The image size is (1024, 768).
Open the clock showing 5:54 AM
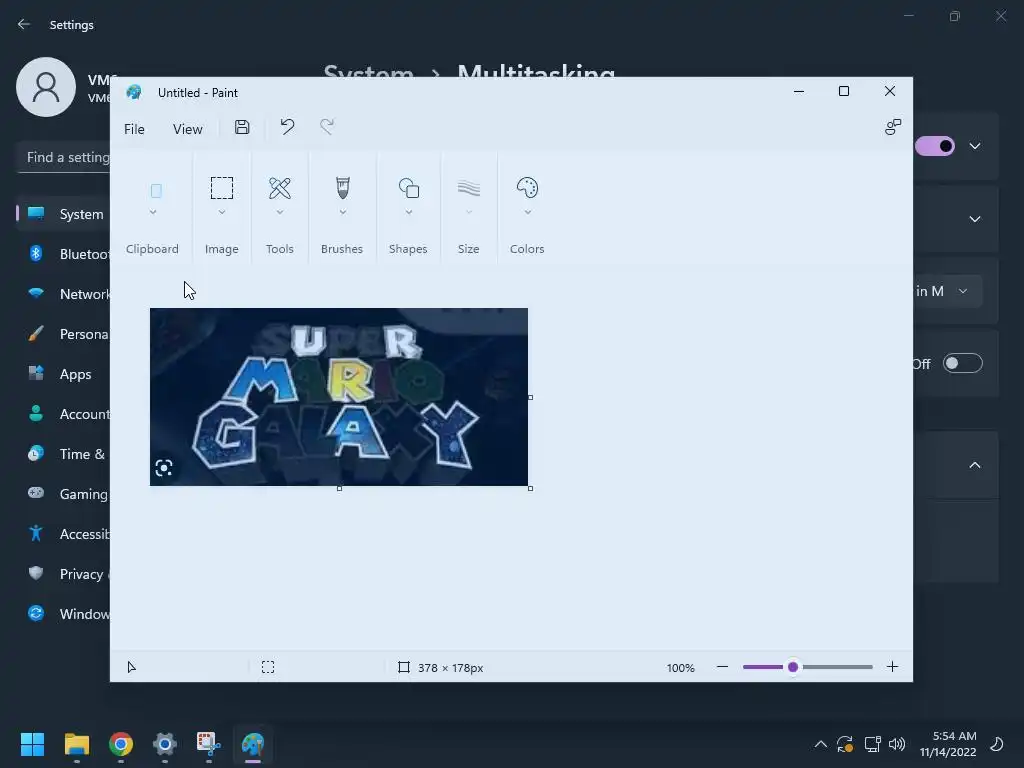[x=948, y=744]
